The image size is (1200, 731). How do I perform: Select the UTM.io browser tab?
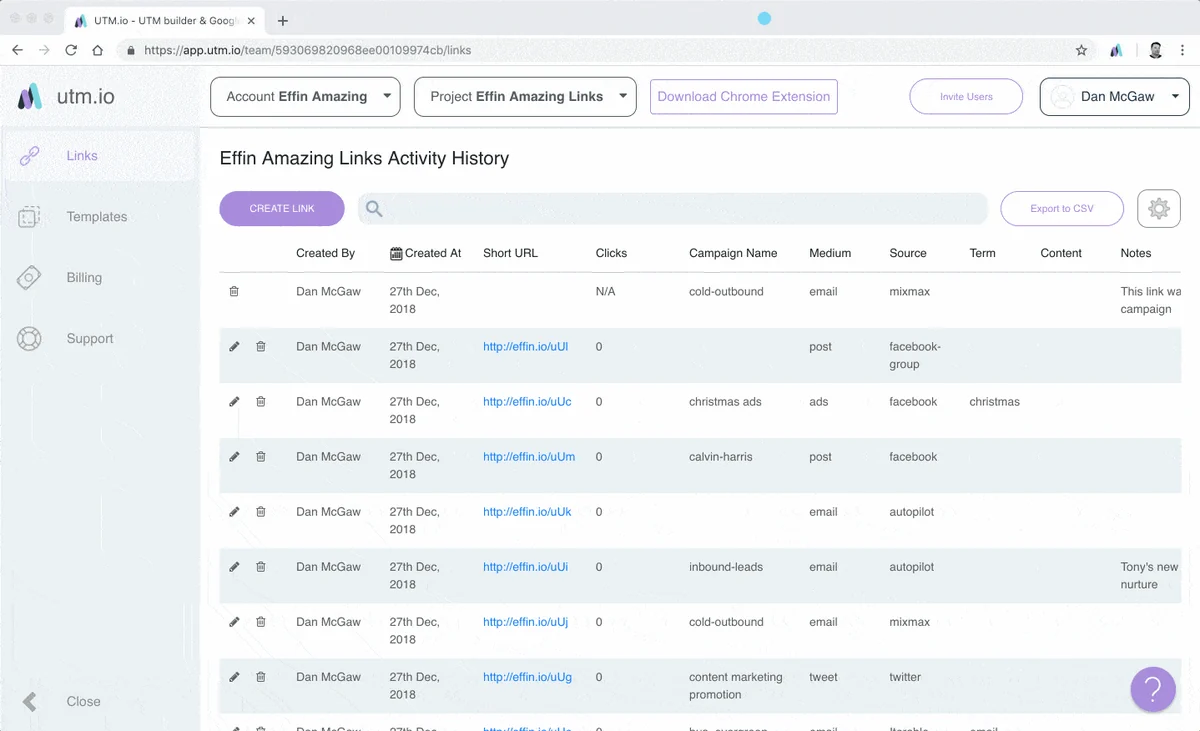tap(165, 21)
